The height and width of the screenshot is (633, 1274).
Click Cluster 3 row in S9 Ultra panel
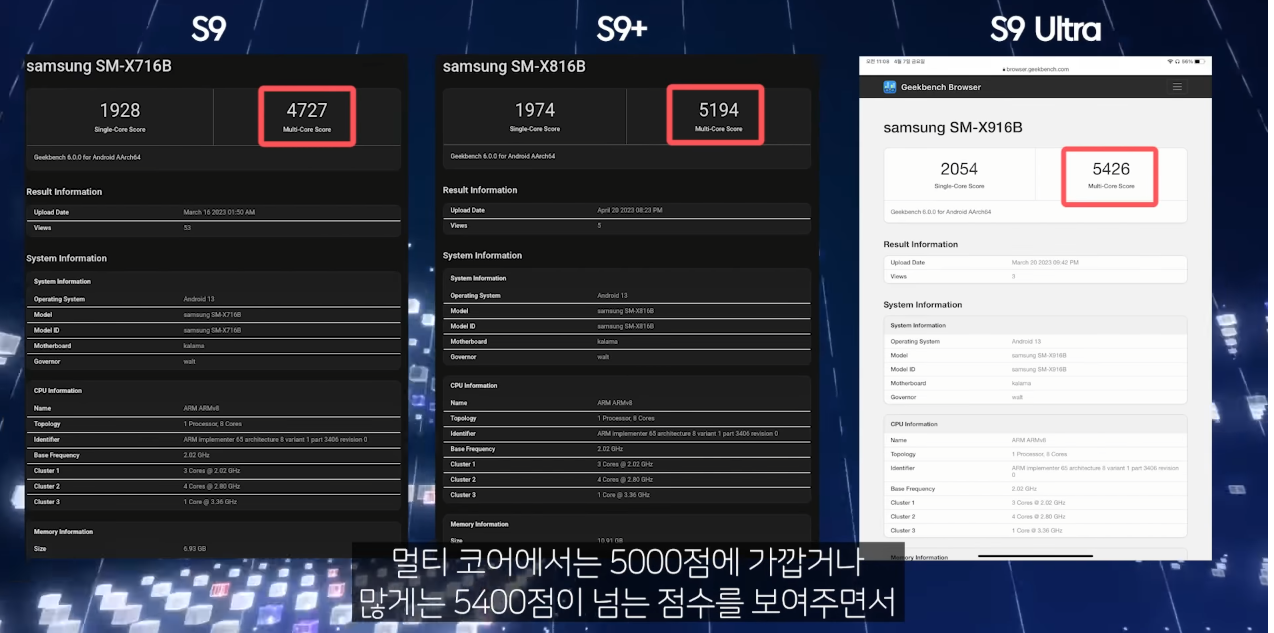tap(1035, 530)
